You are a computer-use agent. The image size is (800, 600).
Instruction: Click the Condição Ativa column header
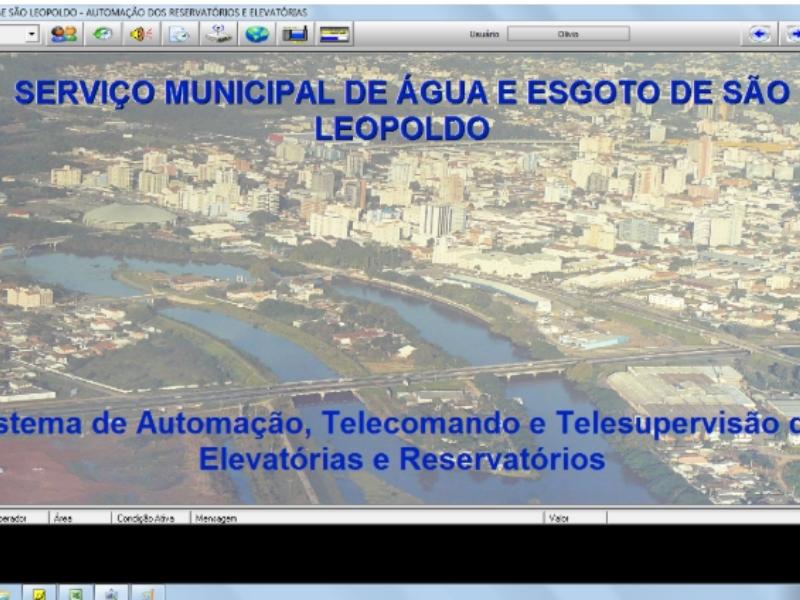point(146,518)
